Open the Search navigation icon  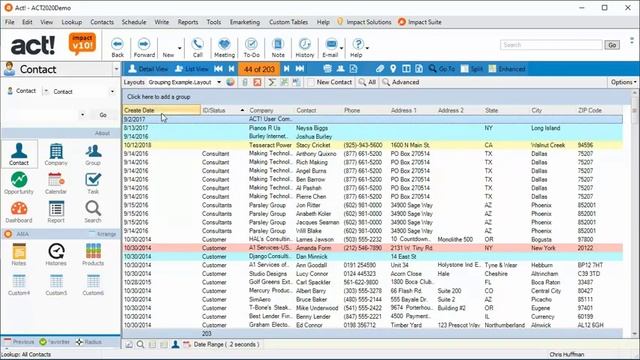pos(93,211)
